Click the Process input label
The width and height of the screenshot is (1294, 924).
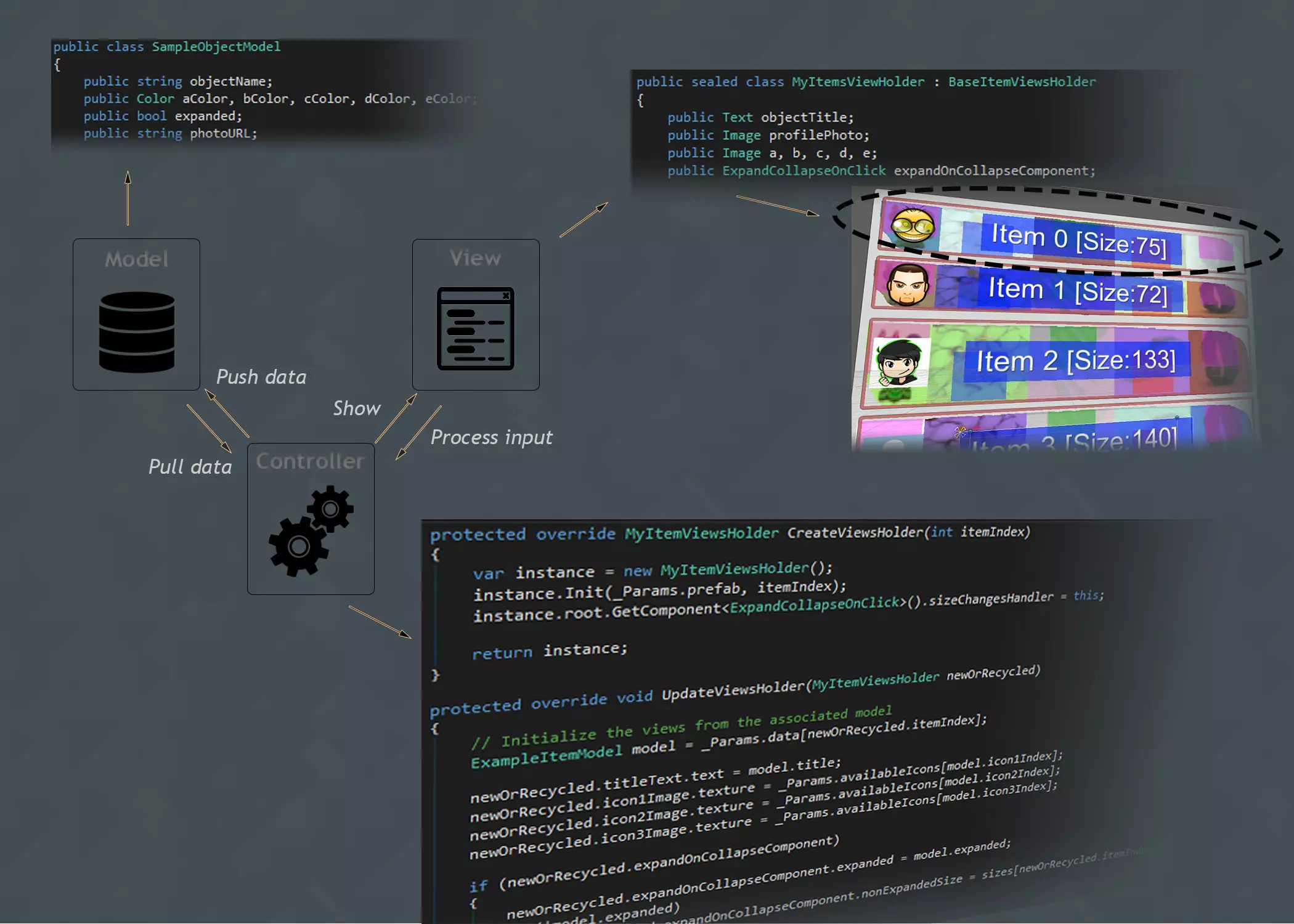pyautogui.click(x=491, y=437)
